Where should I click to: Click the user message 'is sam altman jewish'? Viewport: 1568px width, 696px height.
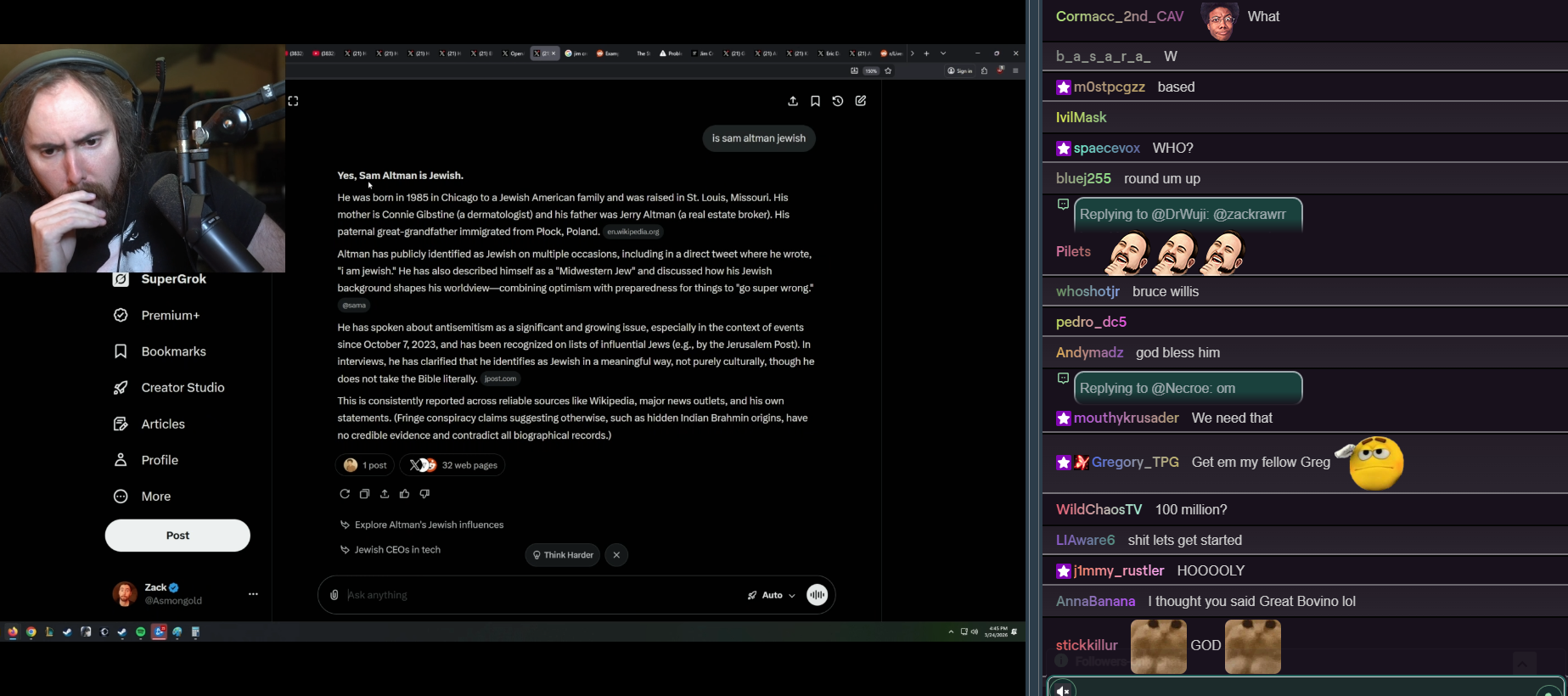[x=759, y=138]
